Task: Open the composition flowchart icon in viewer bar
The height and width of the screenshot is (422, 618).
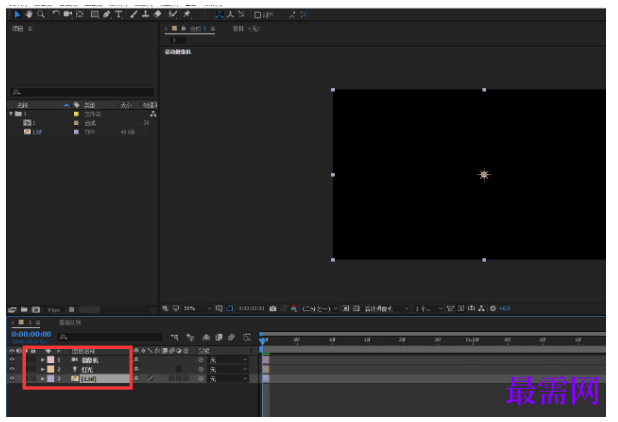Action: tap(481, 309)
